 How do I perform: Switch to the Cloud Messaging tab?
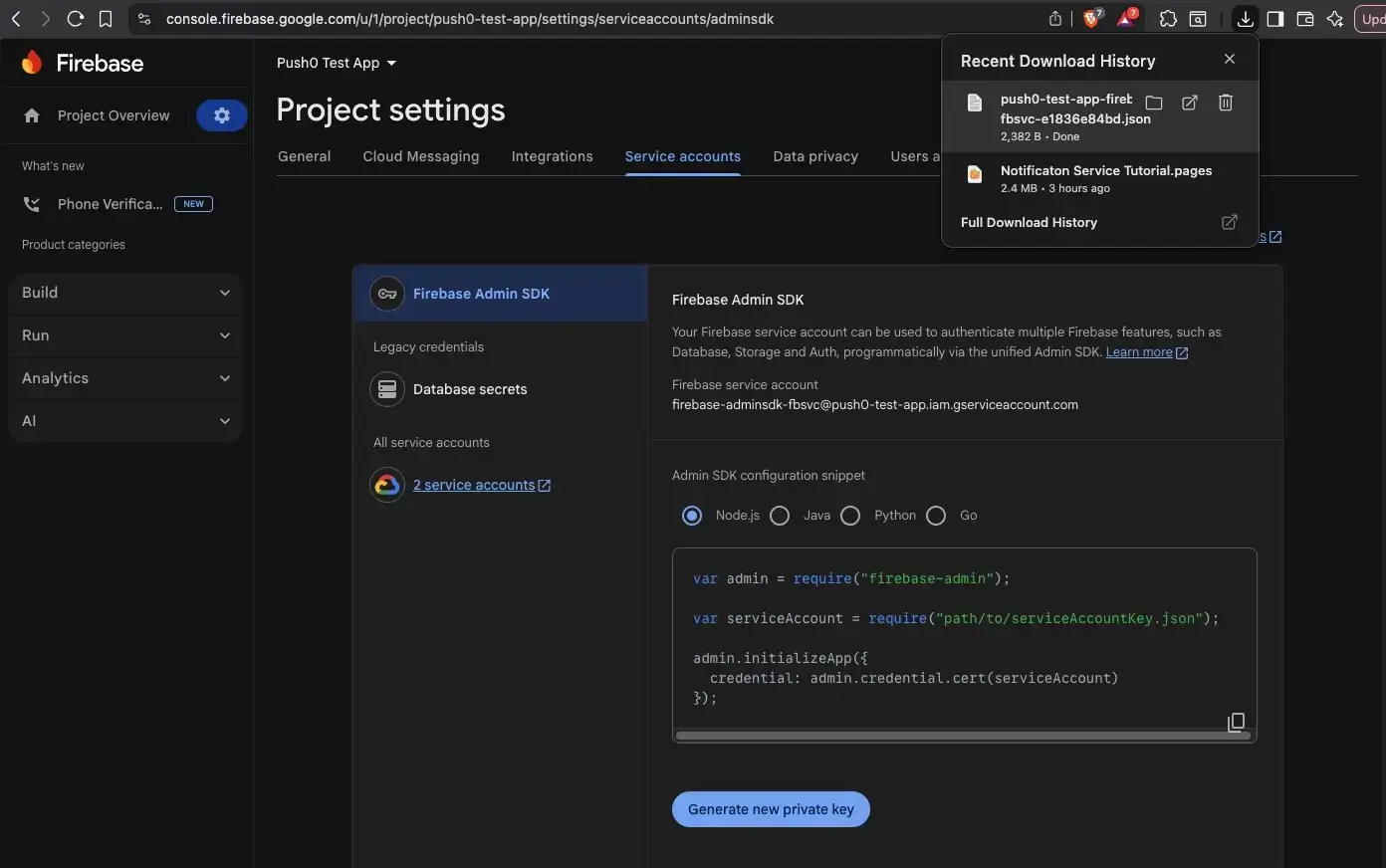pyautogui.click(x=420, y=156)
